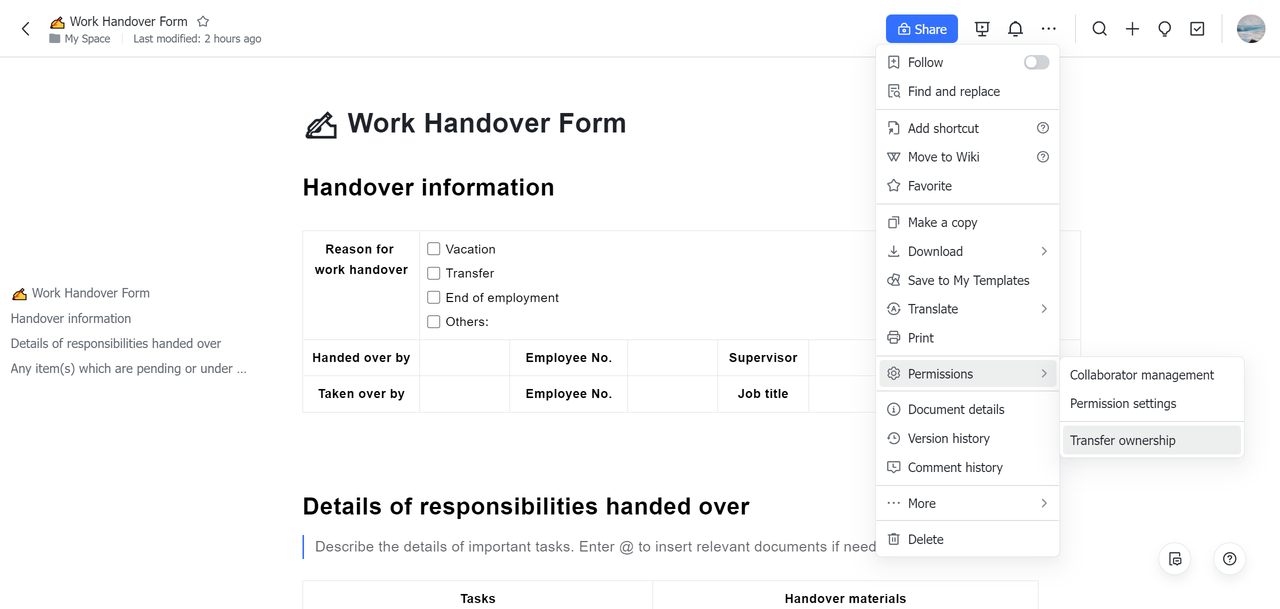Screen dimensions: 1280x609
Task: Jump to Handover information in outline
Action: [71, 318]
